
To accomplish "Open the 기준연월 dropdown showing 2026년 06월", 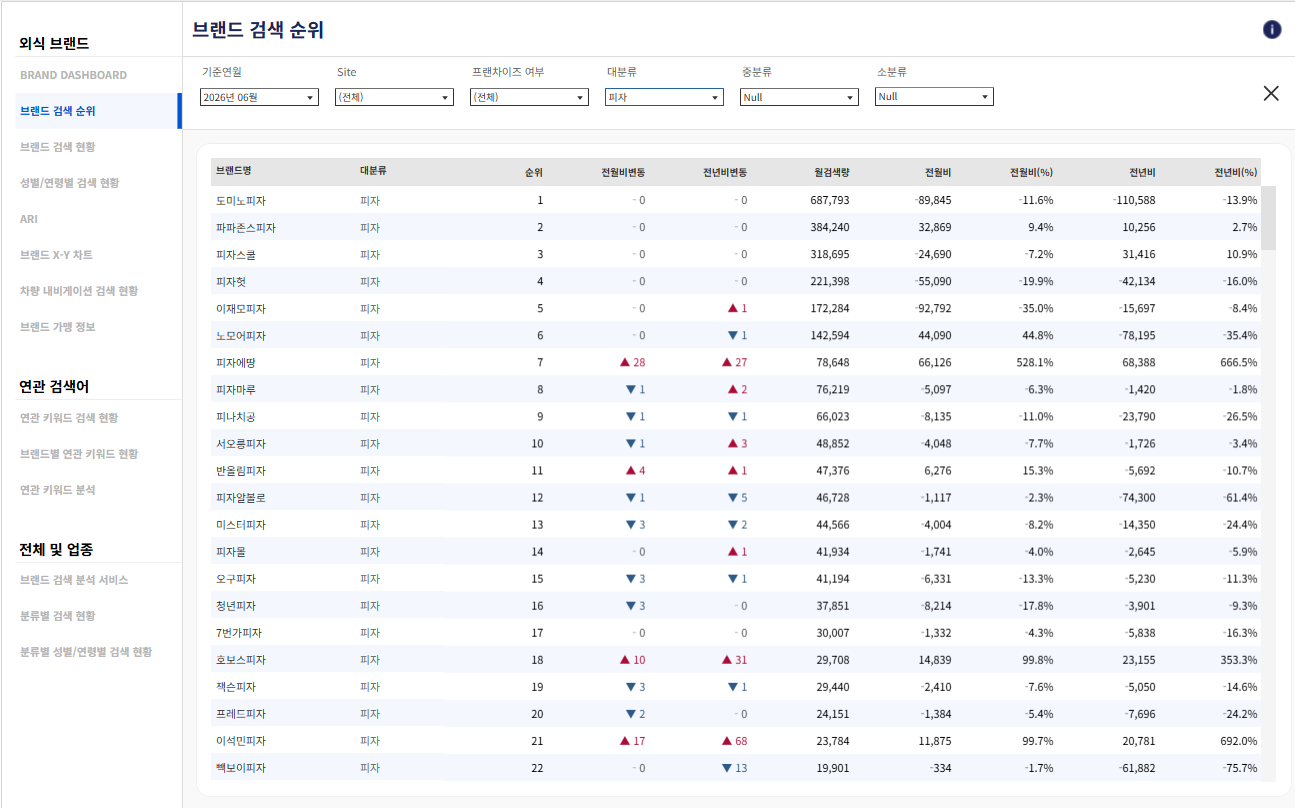I will [259, 97].
